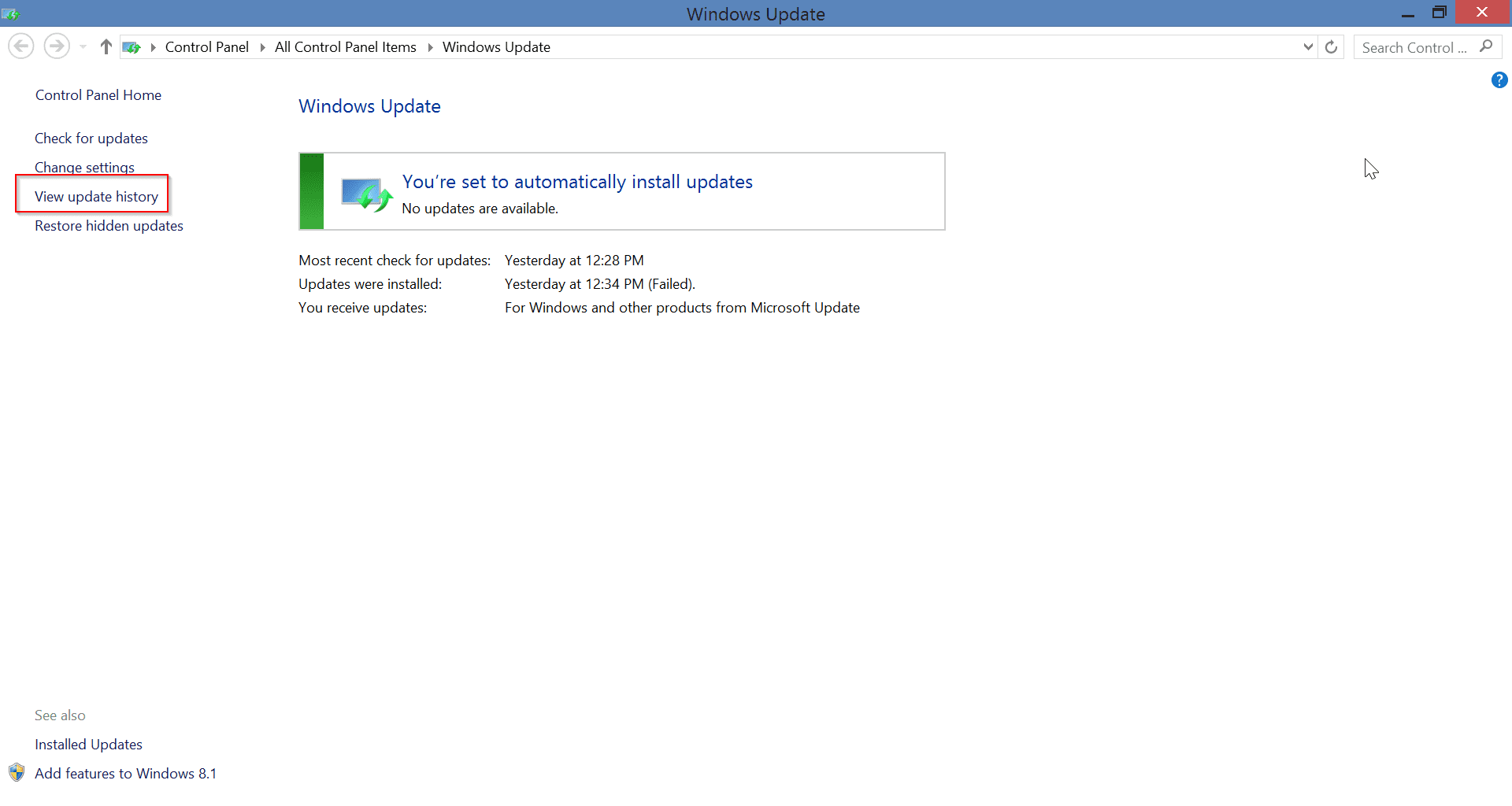This screenshot has width=1512, height=806.
Task: Open Installed Updates under See also
Action: click(88, 745)
